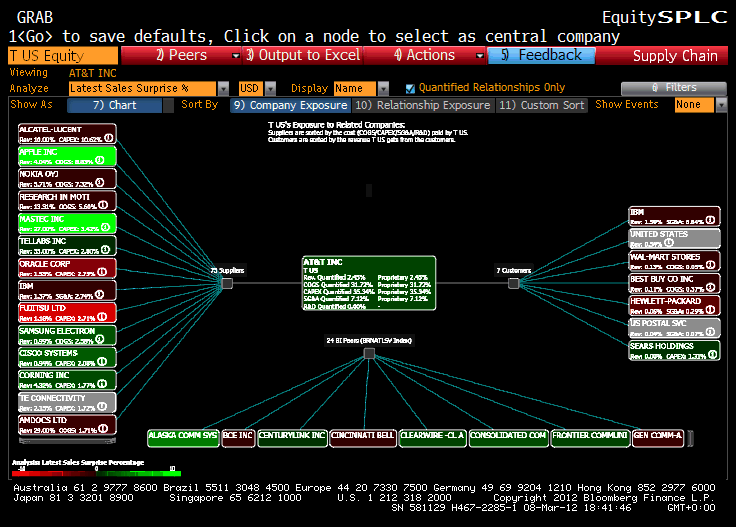Screen dimensions: 736x527
Task: Click the info icon on Best Buy node
Action: pos(711,287)
